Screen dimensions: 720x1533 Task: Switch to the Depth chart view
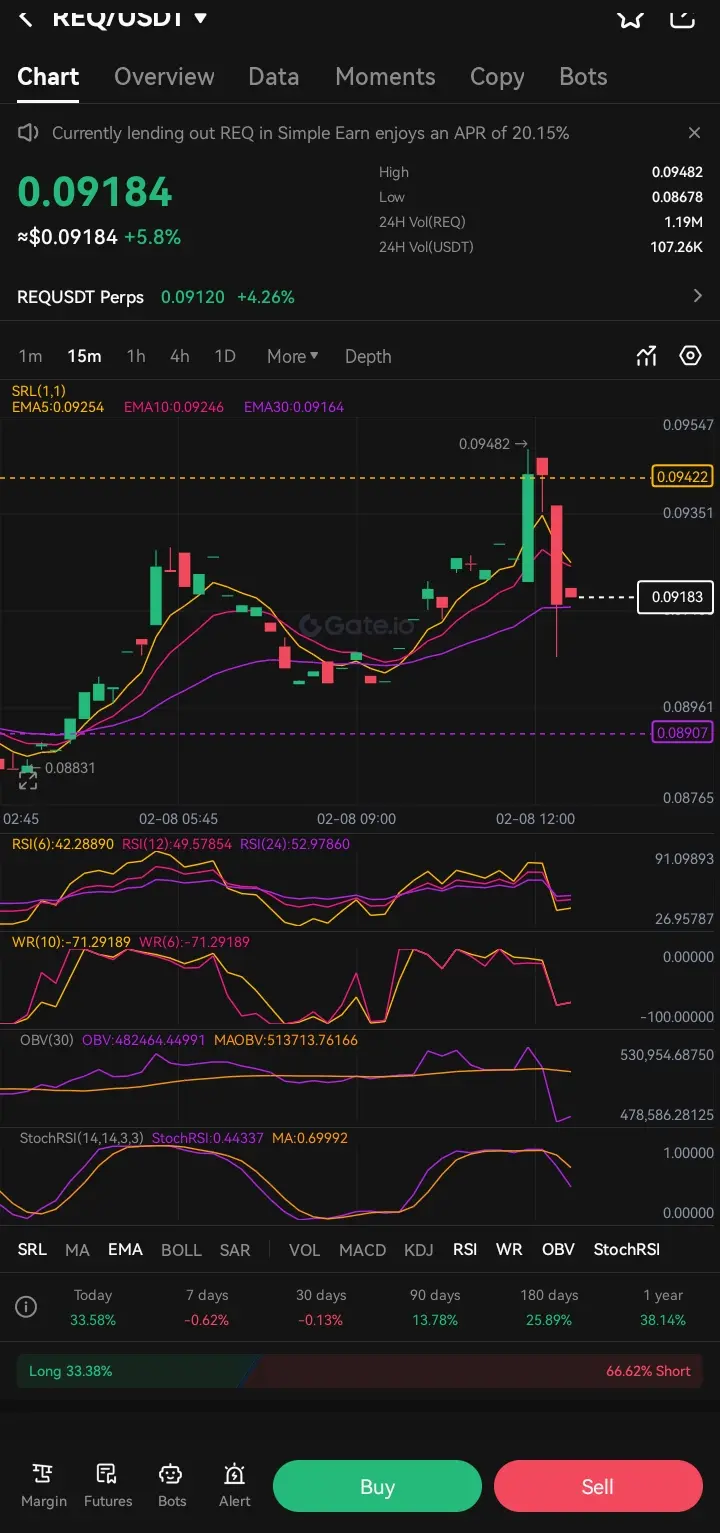click(x=368, y=356)
